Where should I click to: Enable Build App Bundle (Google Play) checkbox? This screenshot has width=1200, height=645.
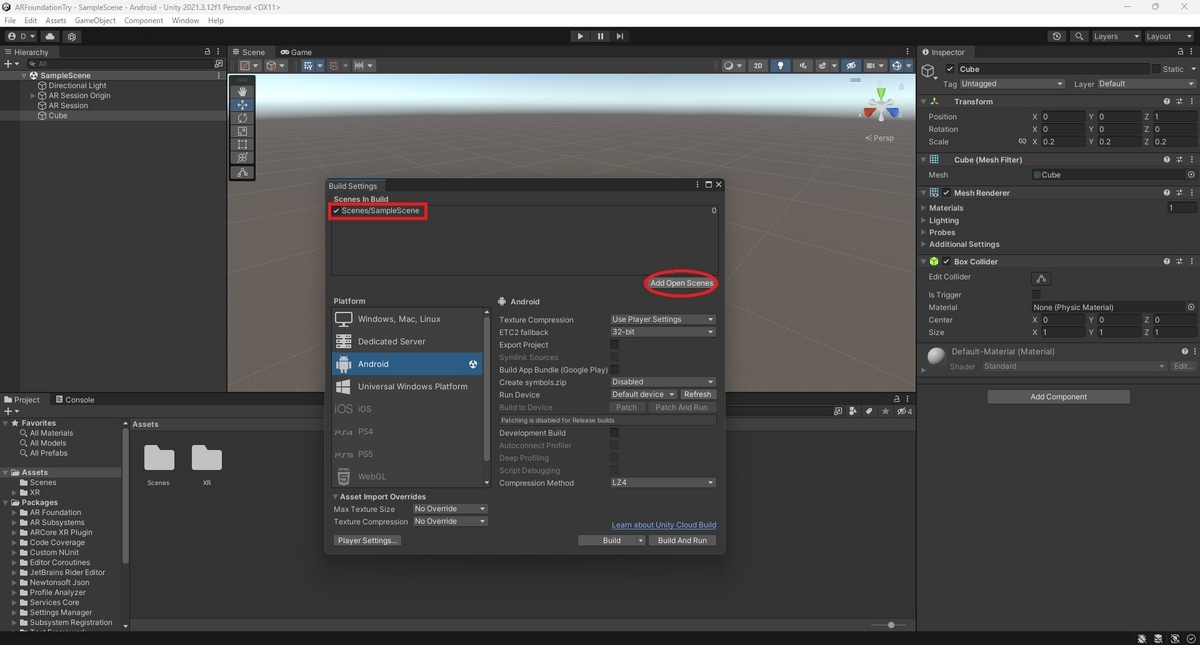pyautogui.click(x=615, y=370)
